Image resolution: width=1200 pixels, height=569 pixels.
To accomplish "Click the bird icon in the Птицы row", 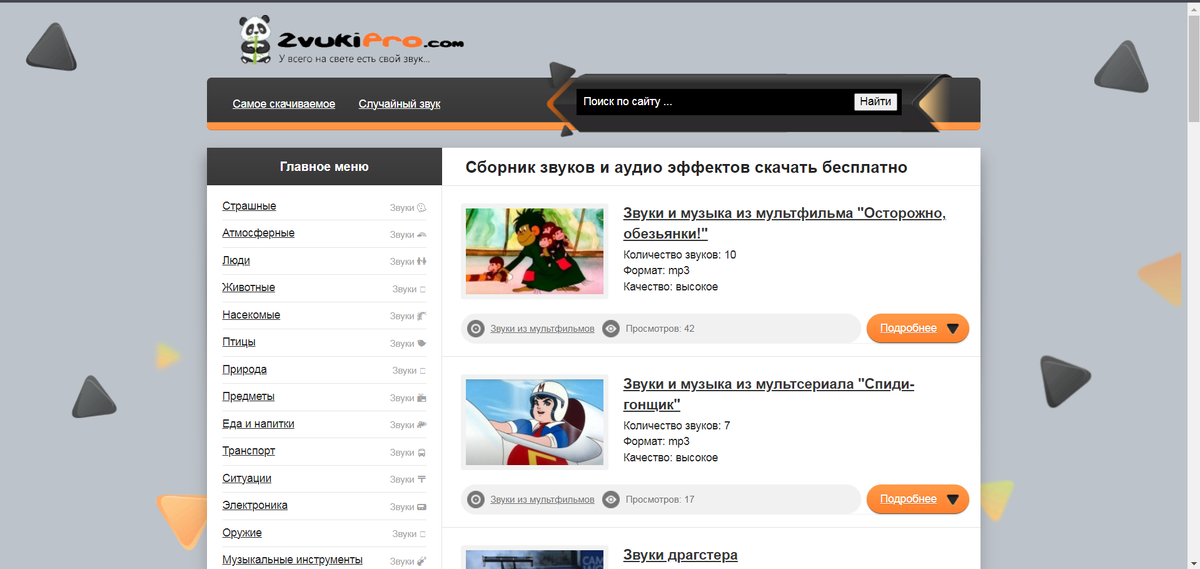I will [x=422, y=343].
